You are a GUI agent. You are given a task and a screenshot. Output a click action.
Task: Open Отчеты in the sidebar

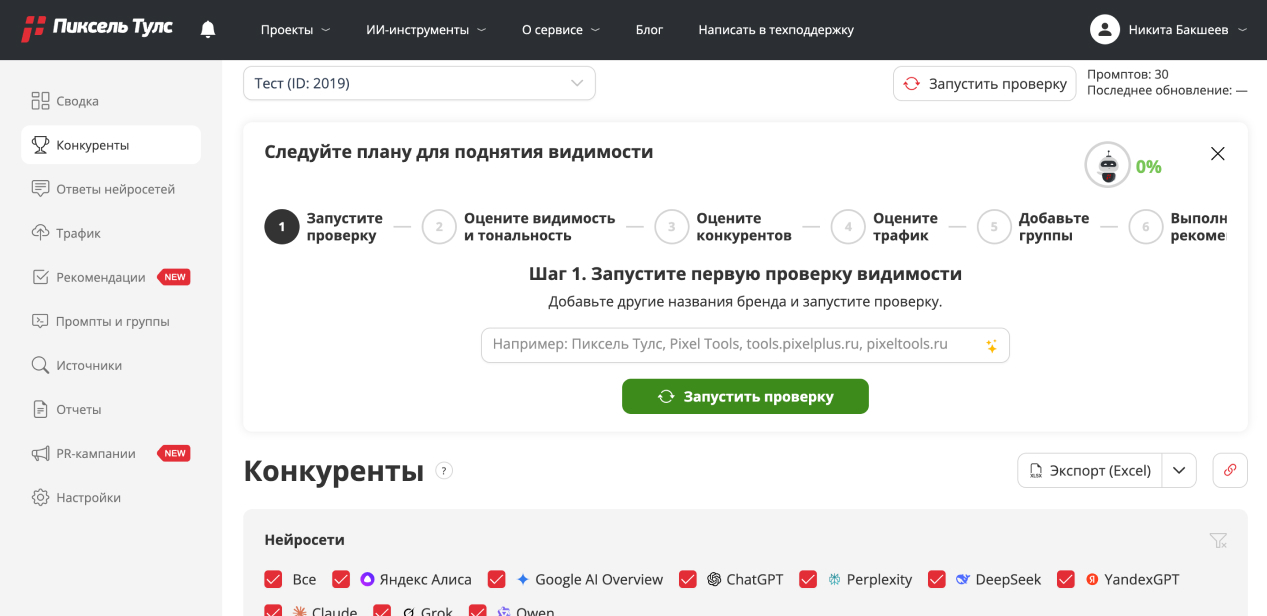(x=111, y=409)
